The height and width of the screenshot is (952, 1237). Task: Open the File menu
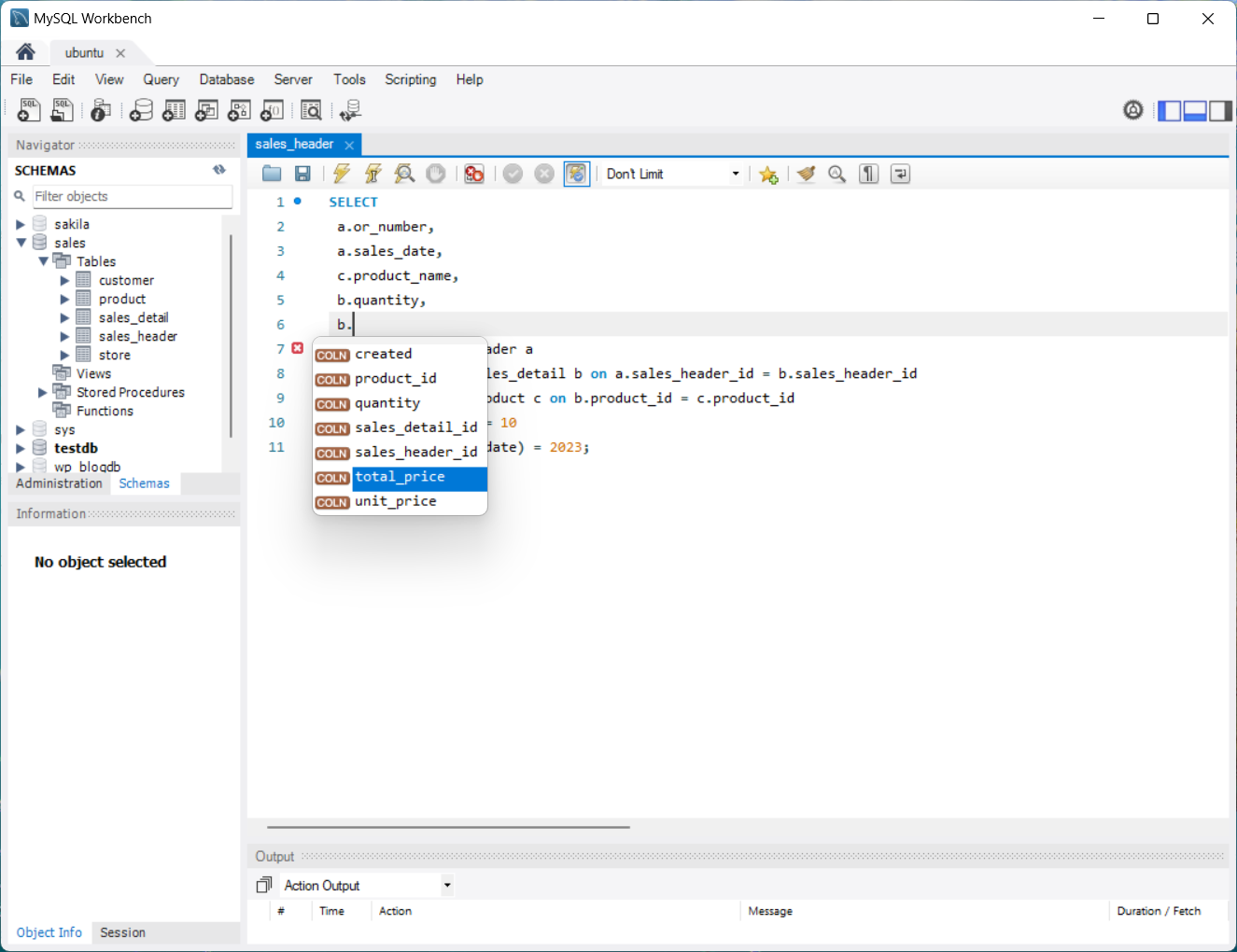21,79
